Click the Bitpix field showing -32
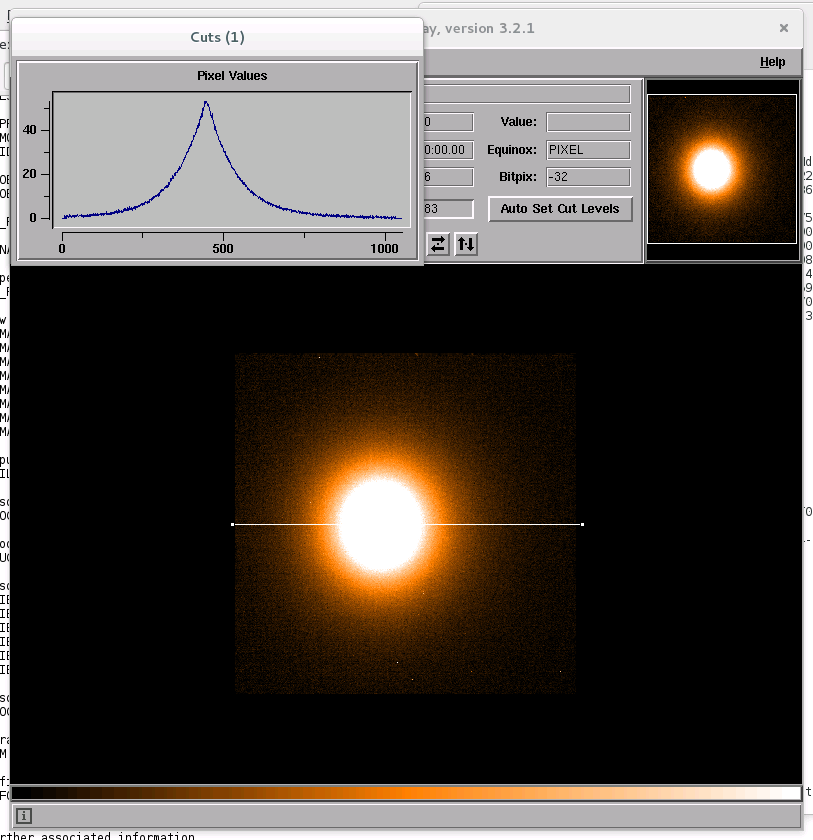This screenshot has width=813, height=840. tap(588, 177)
